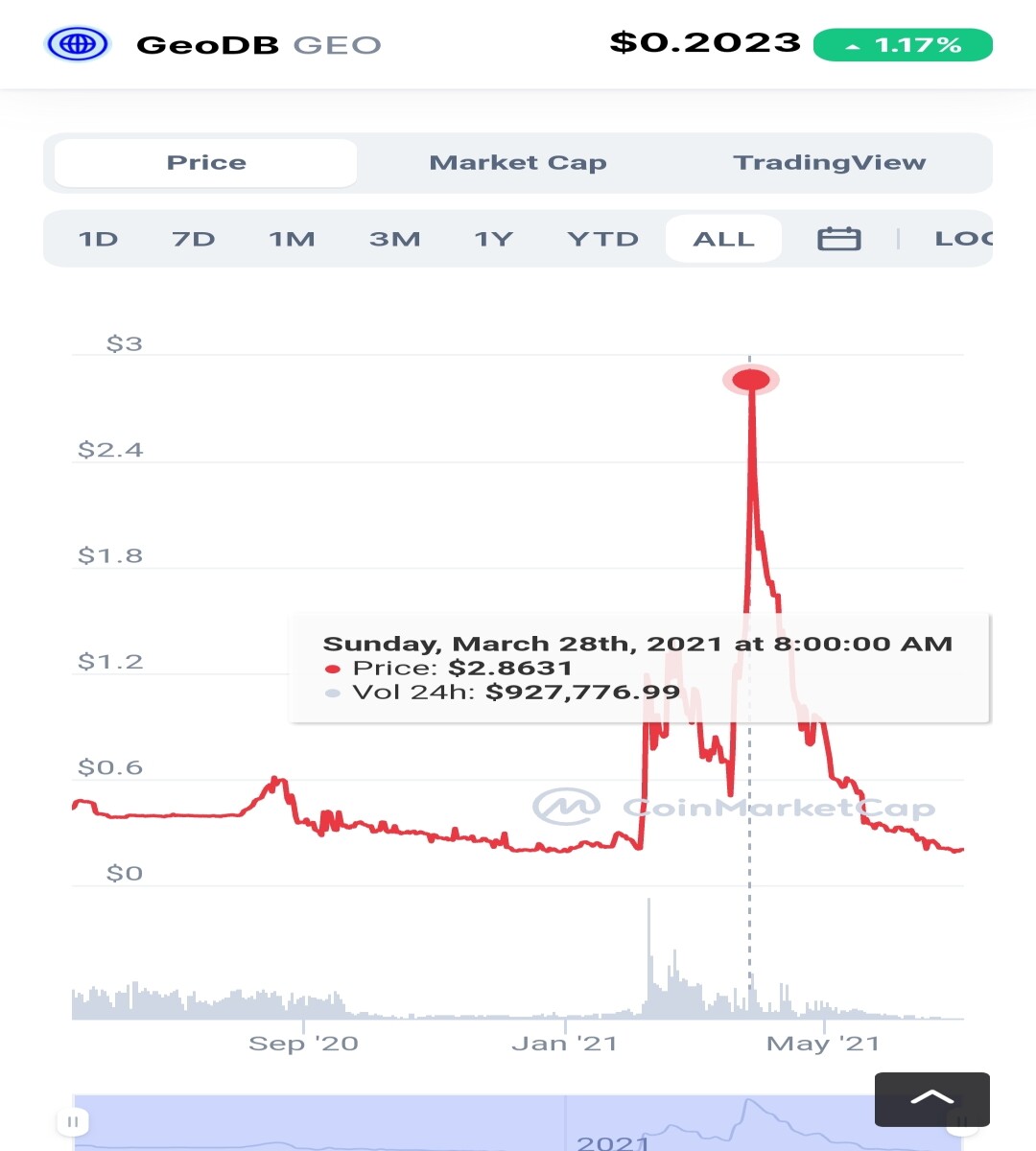Viewport: 1036px width, 1151px height.
Task: Grab the left range slider handle
Action: 73,1121
